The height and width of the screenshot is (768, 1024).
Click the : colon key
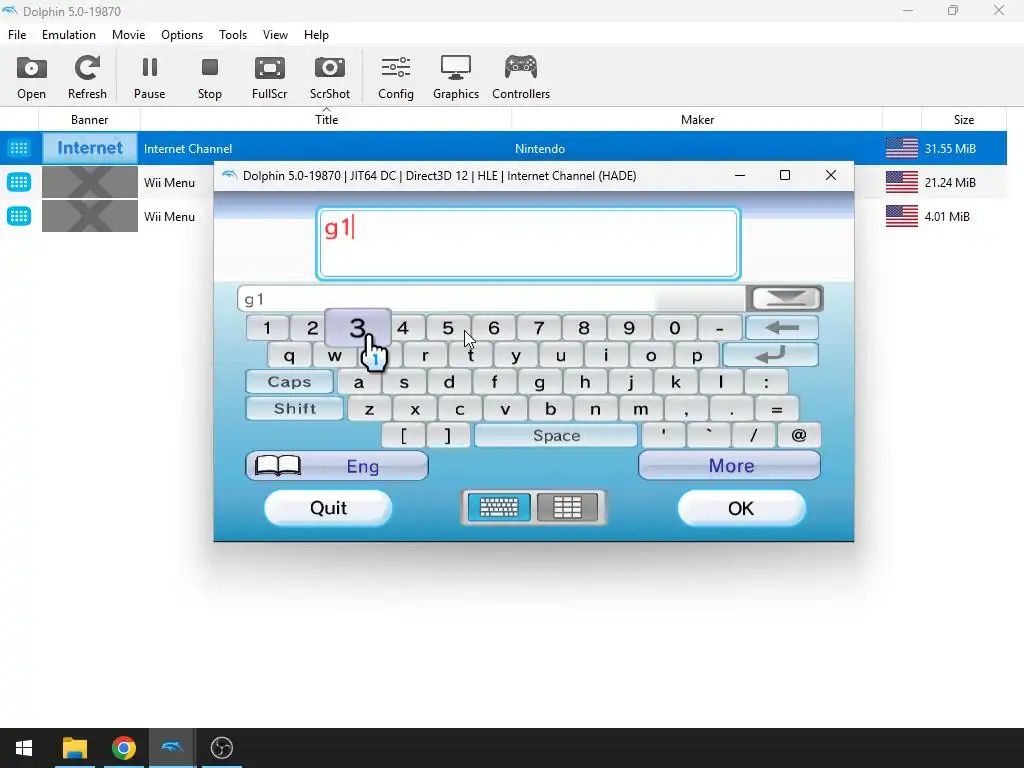pos(766,382)
